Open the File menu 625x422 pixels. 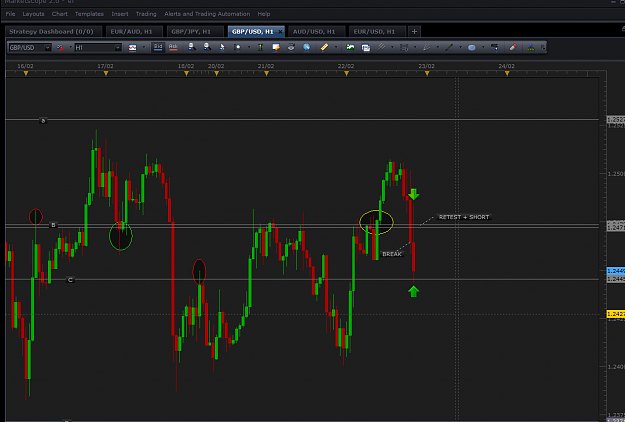[10, 14]
